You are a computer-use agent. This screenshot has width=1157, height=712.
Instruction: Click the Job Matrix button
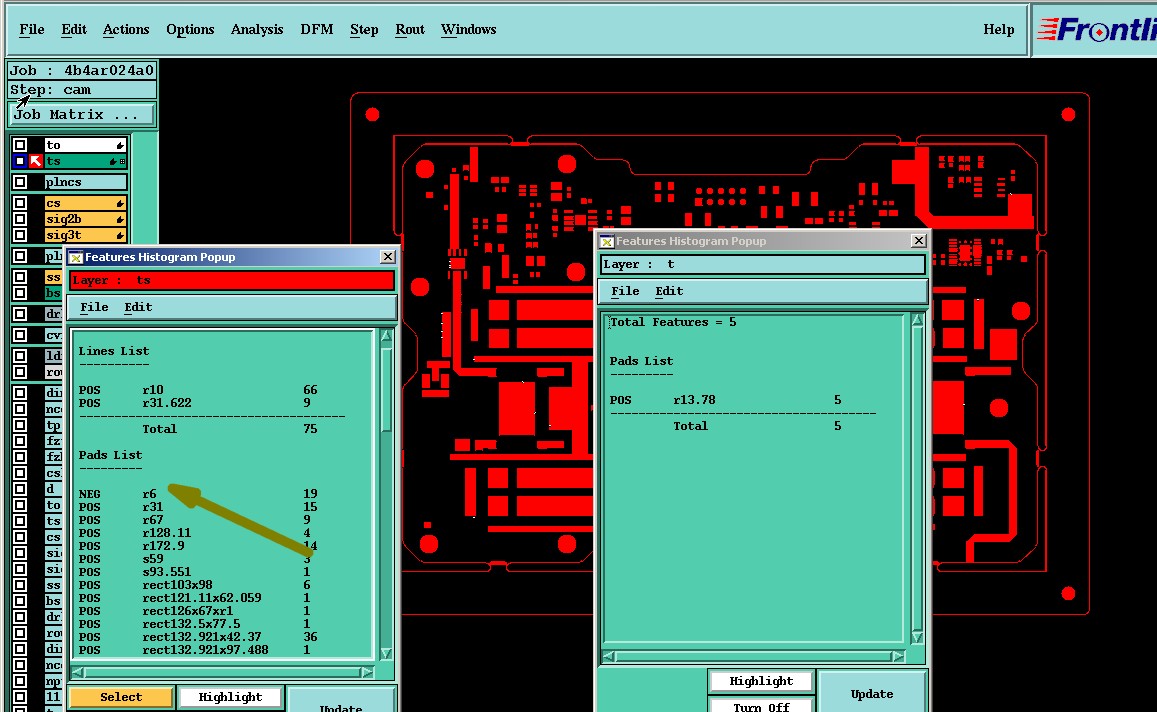(81, 114)
